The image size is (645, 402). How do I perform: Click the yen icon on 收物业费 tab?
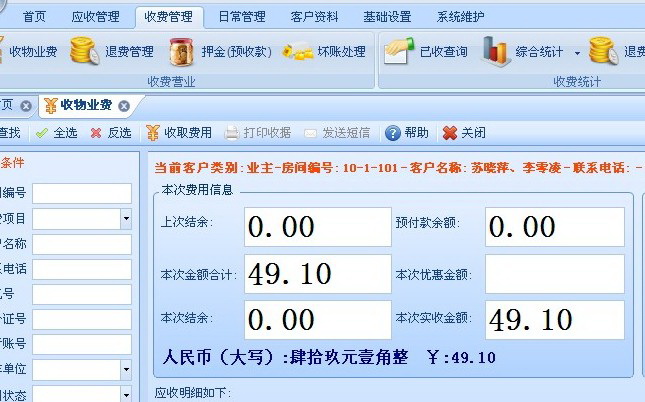[x=51, y=106]
